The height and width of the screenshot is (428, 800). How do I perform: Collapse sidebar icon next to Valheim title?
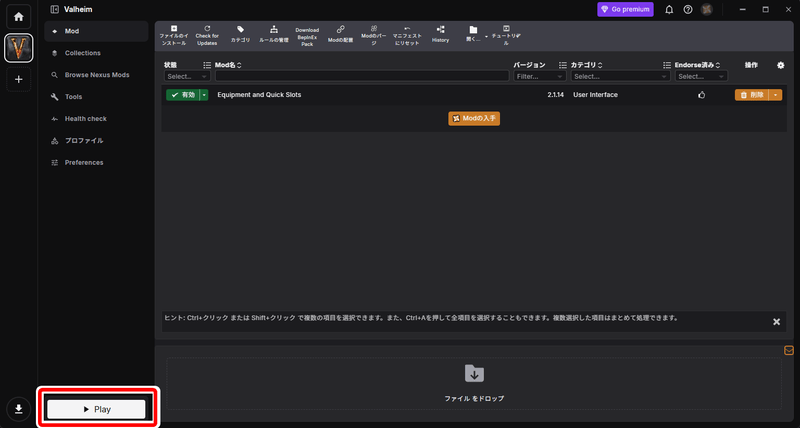(55, 9)
